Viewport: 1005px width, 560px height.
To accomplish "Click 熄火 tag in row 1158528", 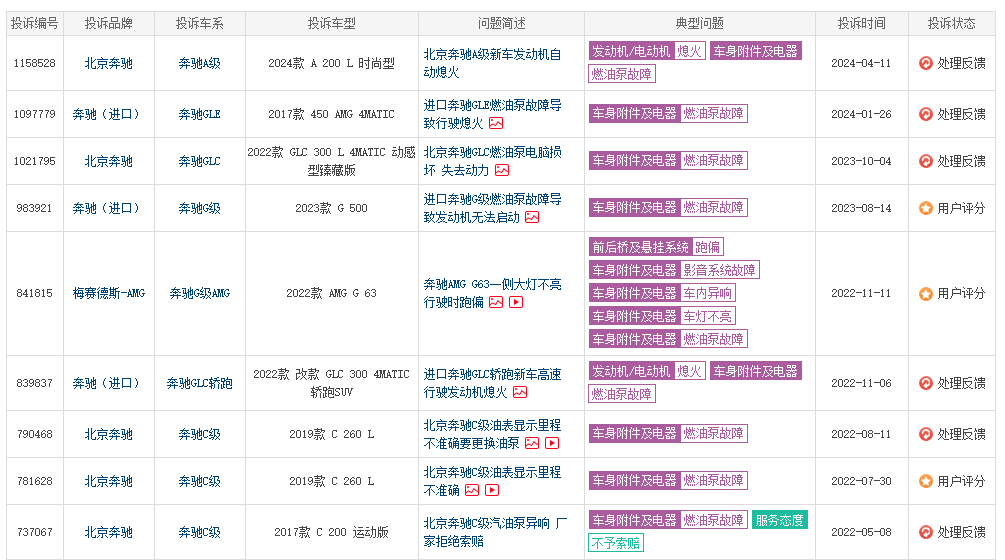I will (689, 51).
